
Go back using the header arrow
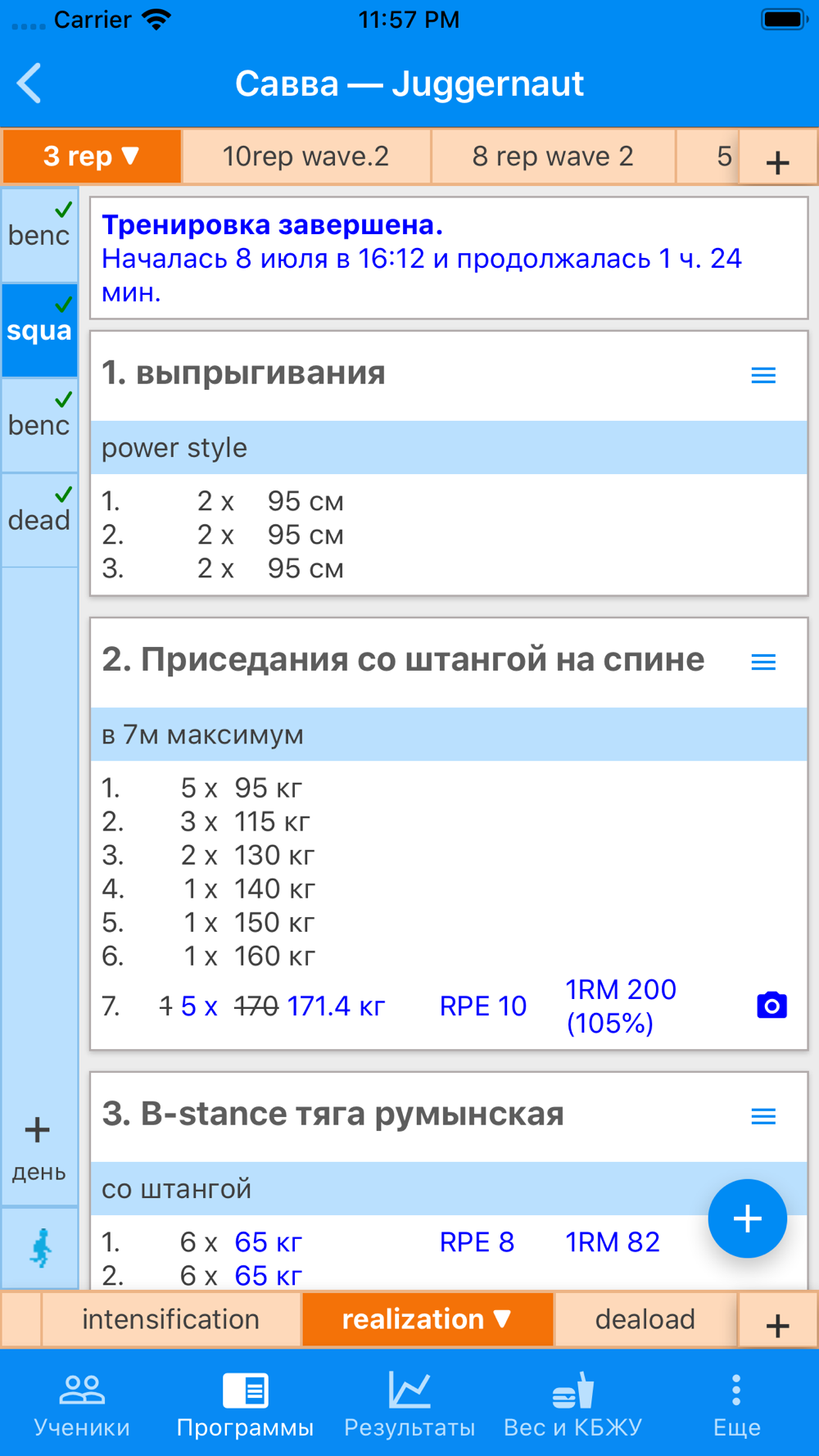[29, 84]
